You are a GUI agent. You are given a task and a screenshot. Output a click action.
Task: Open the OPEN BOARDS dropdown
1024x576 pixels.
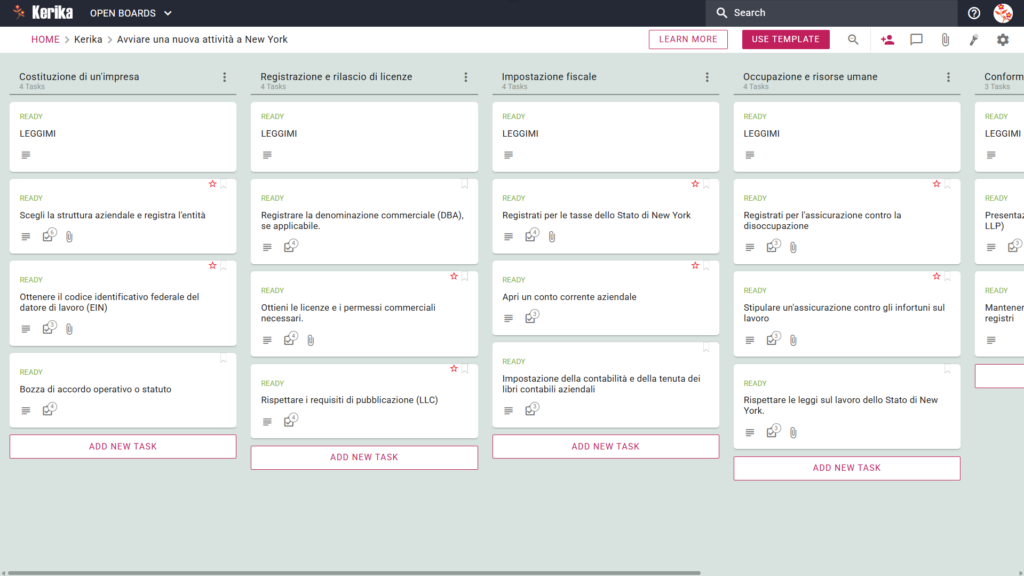click(131, 13)
